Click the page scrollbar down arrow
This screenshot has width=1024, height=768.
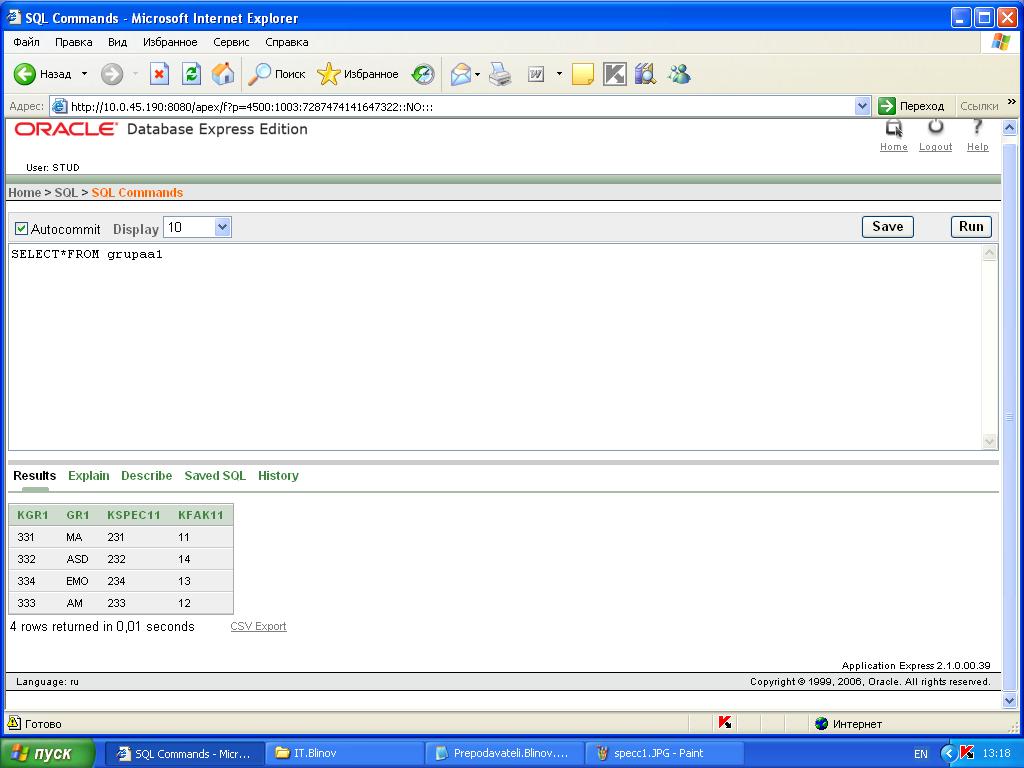pyautogui.click(x=1010, y=701)
